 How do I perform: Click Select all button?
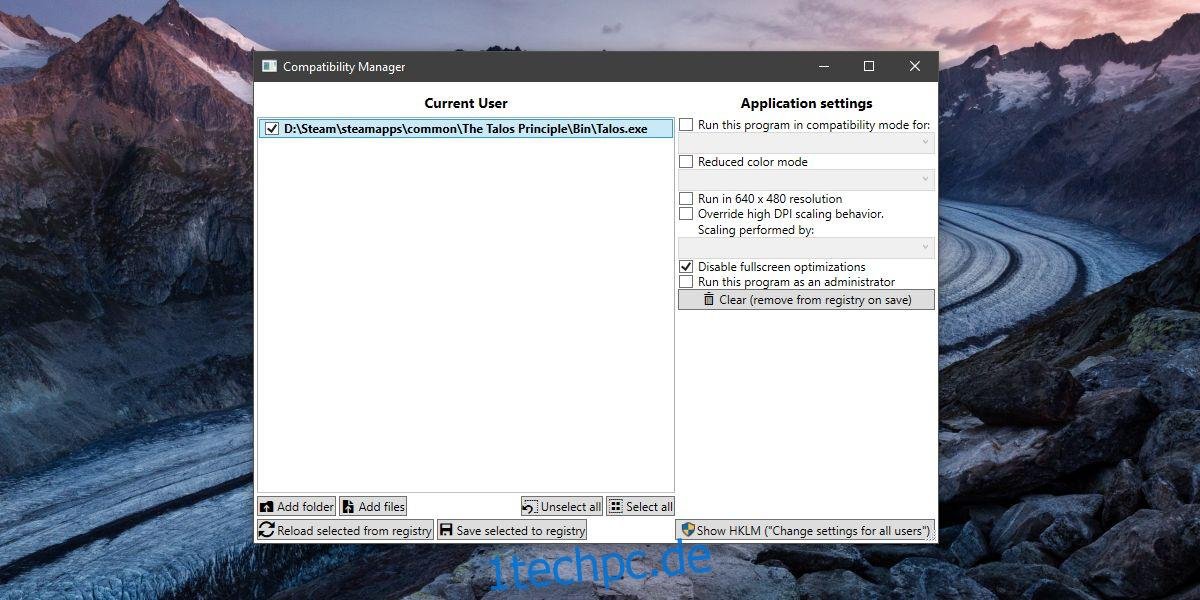(x=641, y=507)
